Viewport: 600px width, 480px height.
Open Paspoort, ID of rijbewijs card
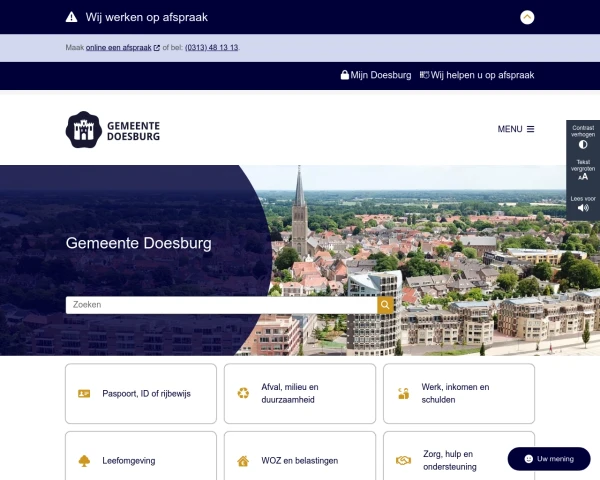(141, 393)
